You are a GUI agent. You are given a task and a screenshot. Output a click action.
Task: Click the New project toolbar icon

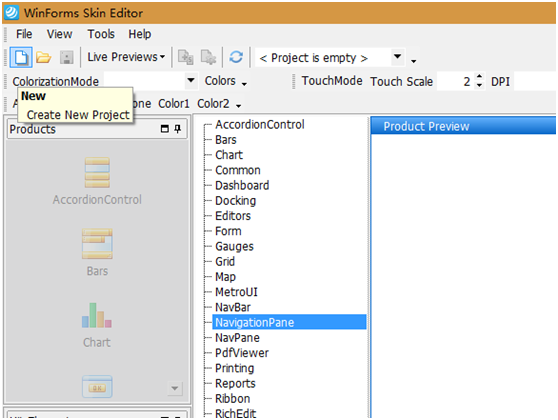coord(21,57)
